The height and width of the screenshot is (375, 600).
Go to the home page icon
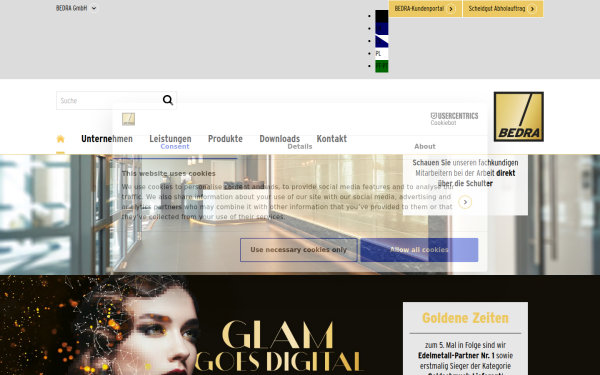click(x=60, y=139)
